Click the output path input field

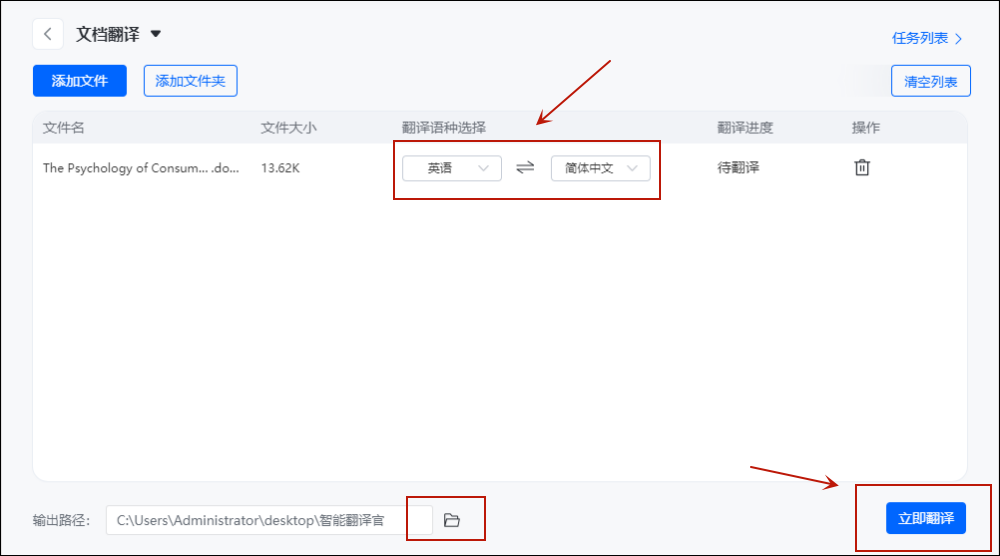(x=269, y=520)
